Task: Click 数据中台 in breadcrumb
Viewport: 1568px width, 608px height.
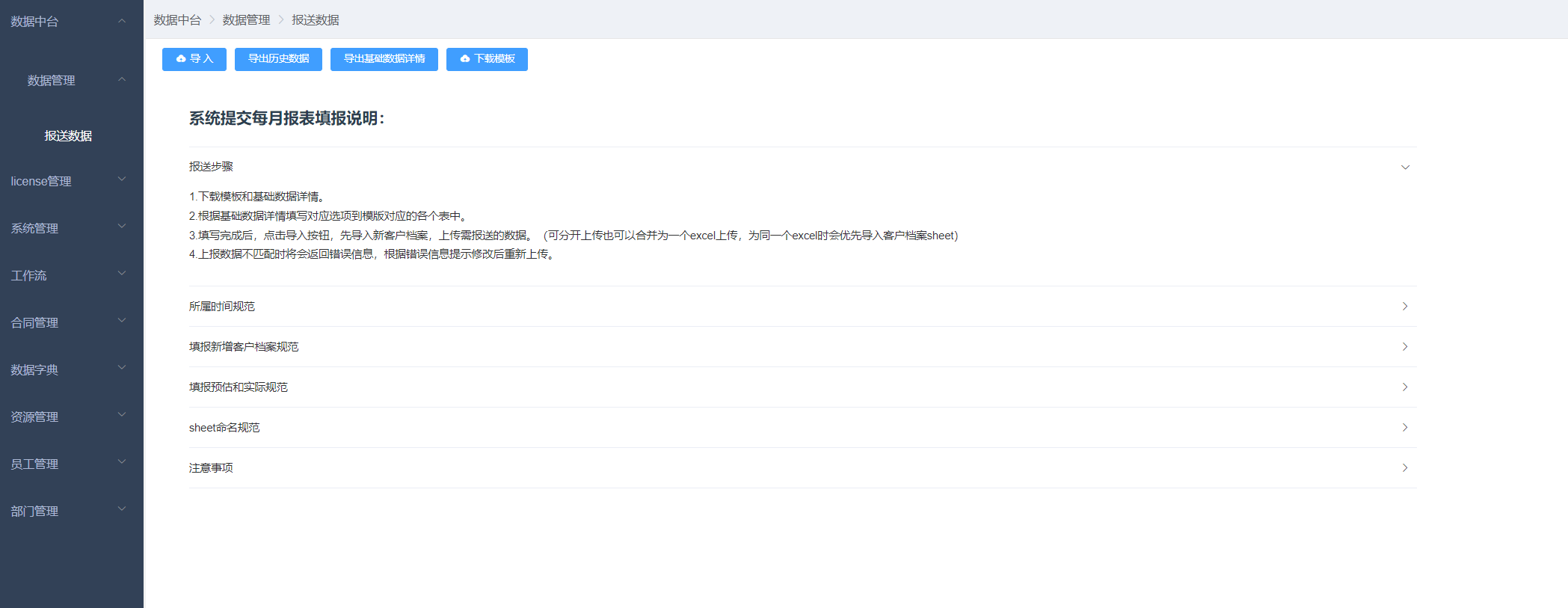Action: pyautogui.click(x=177, y=20)
